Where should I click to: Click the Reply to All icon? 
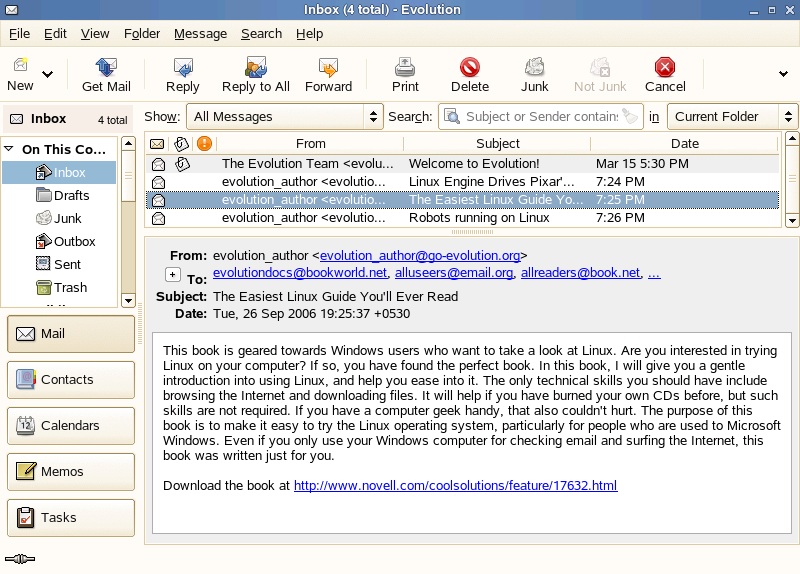pos(255,74)
